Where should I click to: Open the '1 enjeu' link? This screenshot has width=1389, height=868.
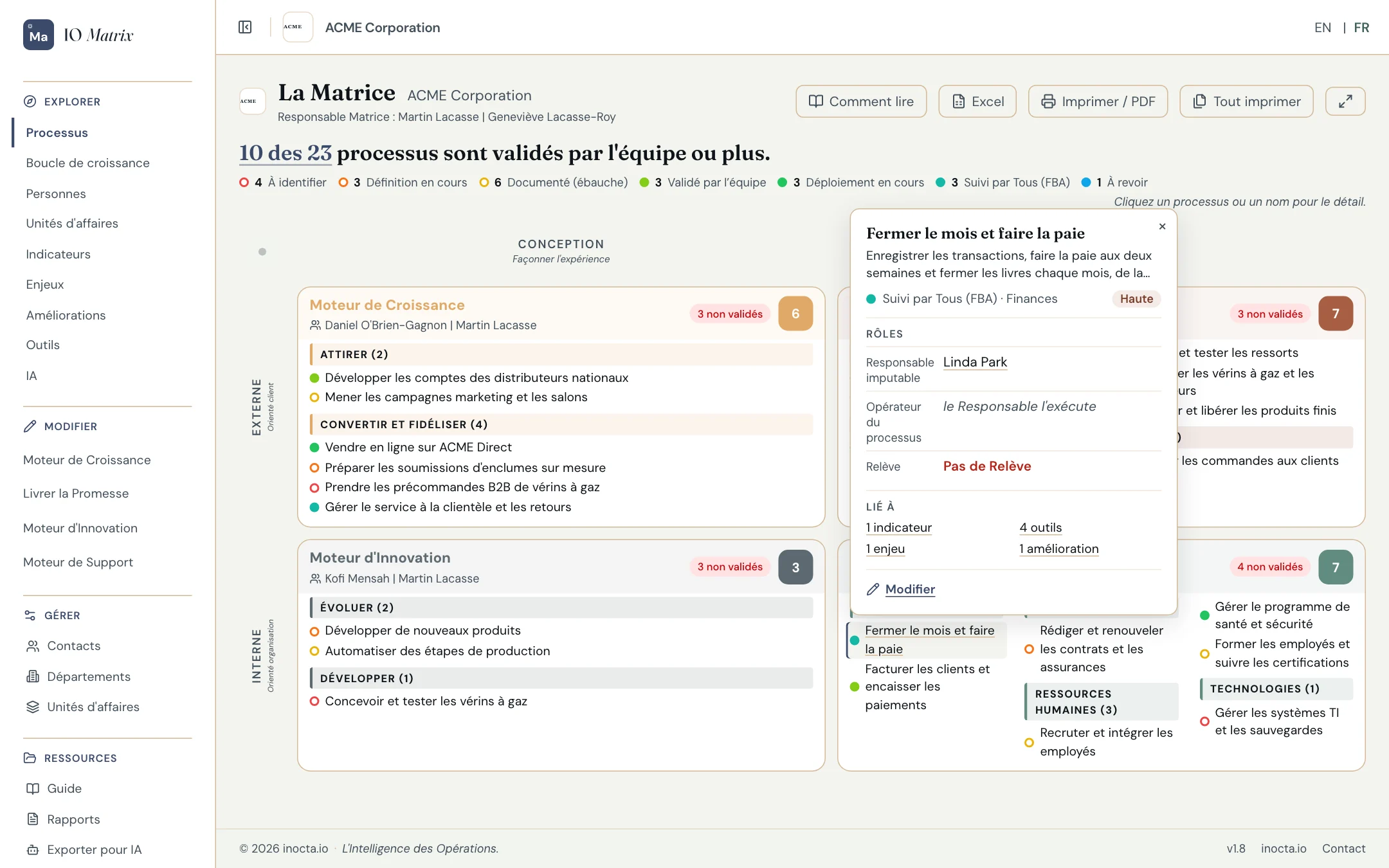click(x=885, y=548)
